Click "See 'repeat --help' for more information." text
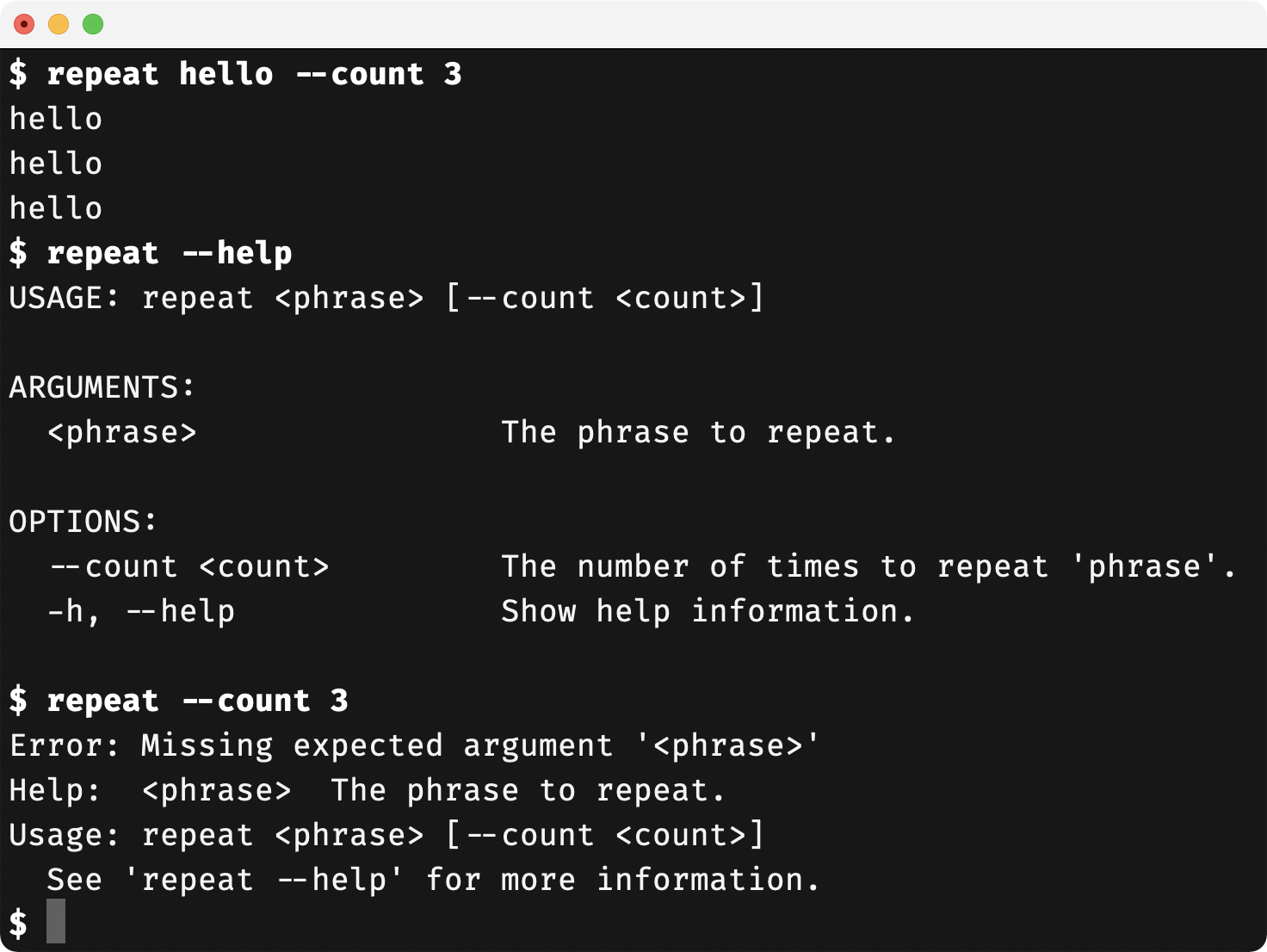Viewport: 1267px width, 952px height. click(x=433, y=880)
